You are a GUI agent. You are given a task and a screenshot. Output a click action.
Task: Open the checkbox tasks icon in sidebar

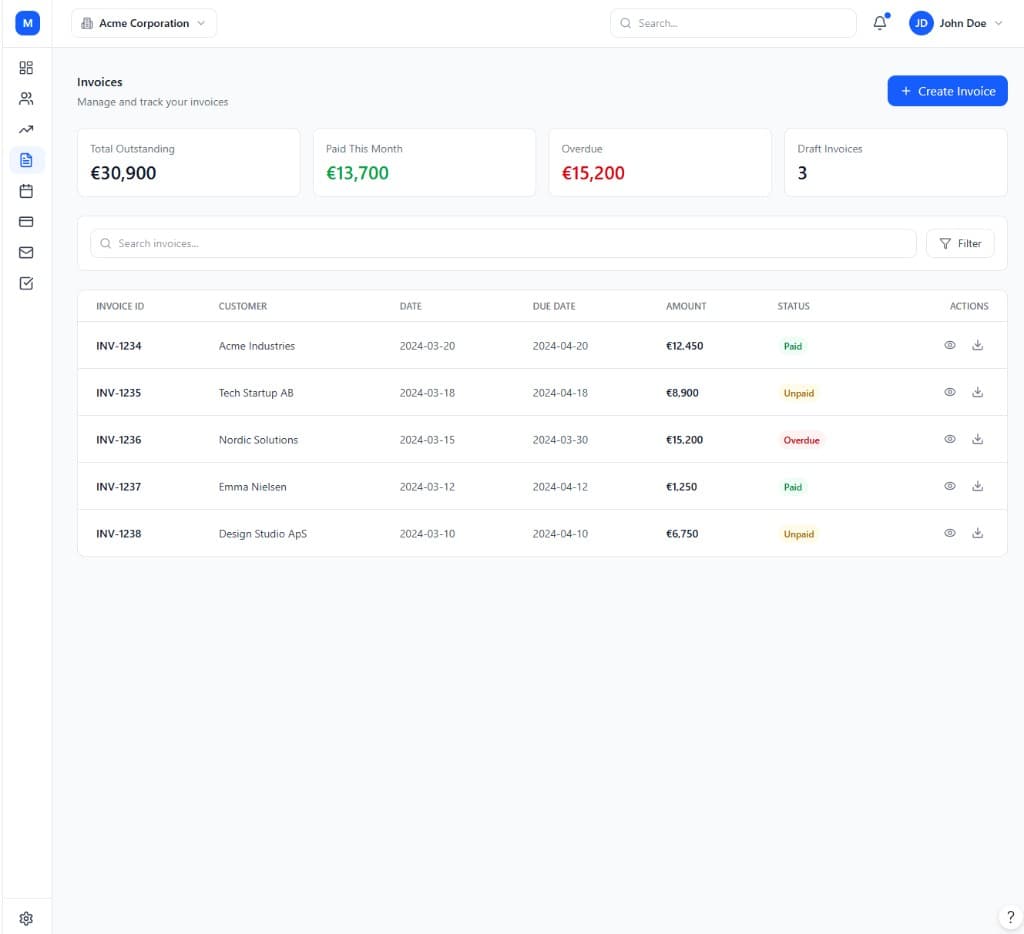(x=26, y=283)
